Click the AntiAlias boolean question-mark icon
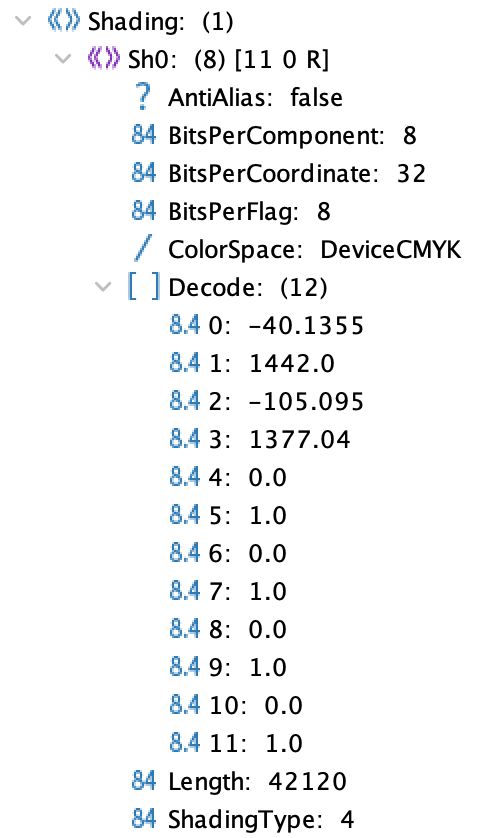 143,97
